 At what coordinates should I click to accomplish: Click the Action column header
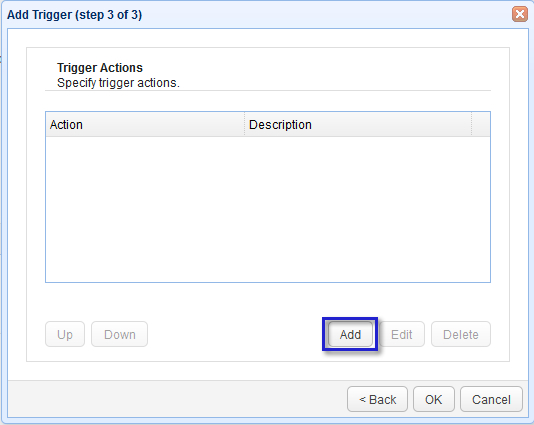[145, 125]
